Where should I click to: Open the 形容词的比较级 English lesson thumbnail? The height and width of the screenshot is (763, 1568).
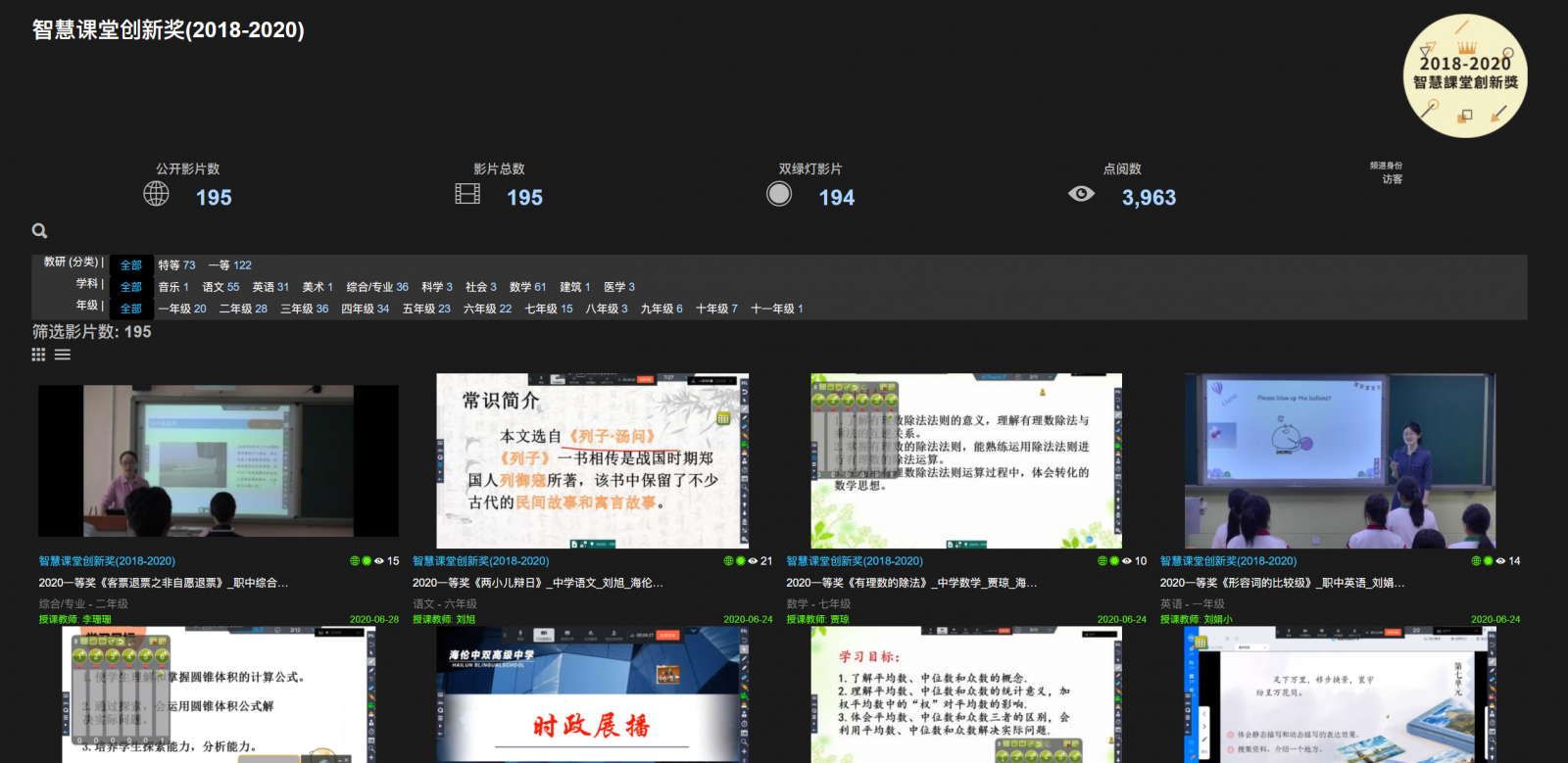(x=1340, y=460)
